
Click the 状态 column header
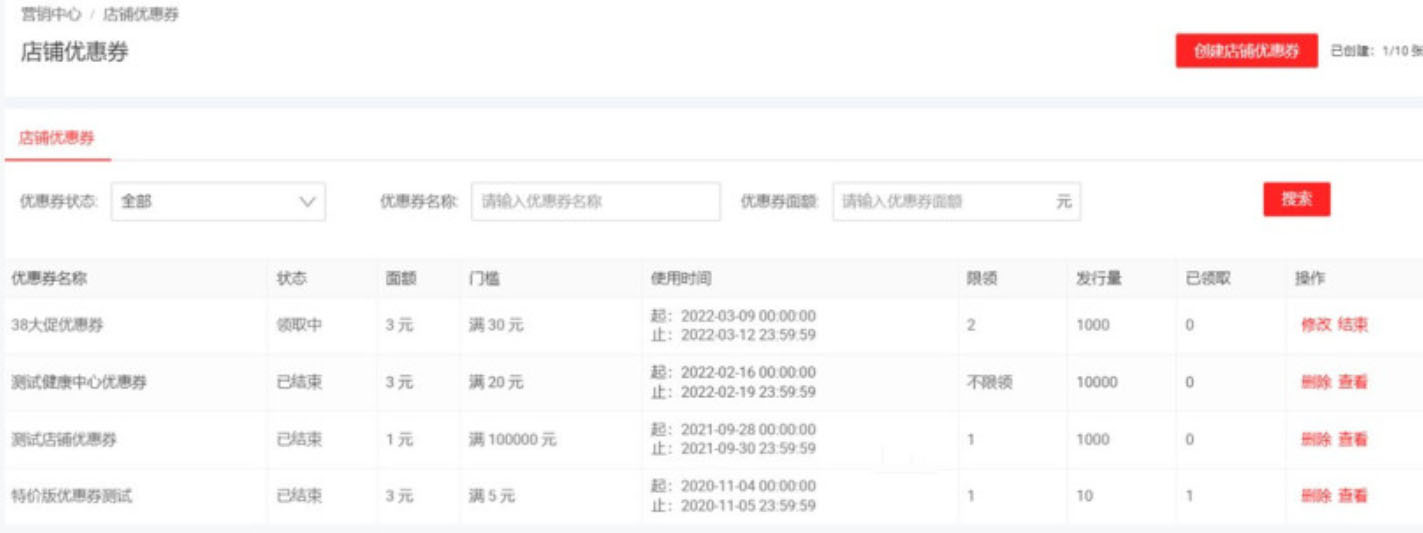tap(291, 279)
